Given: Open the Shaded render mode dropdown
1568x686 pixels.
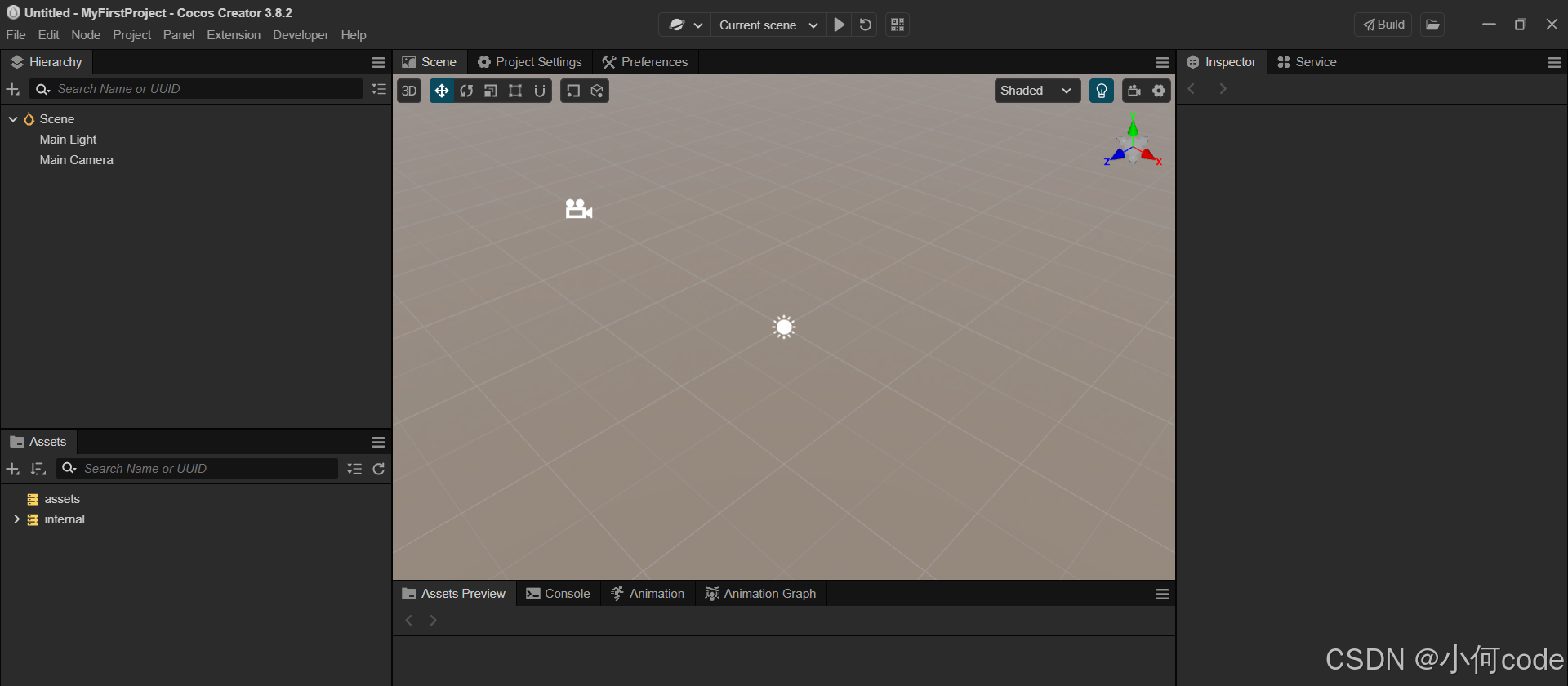Looking at the screenshot, I should (x=1037, y=91).
